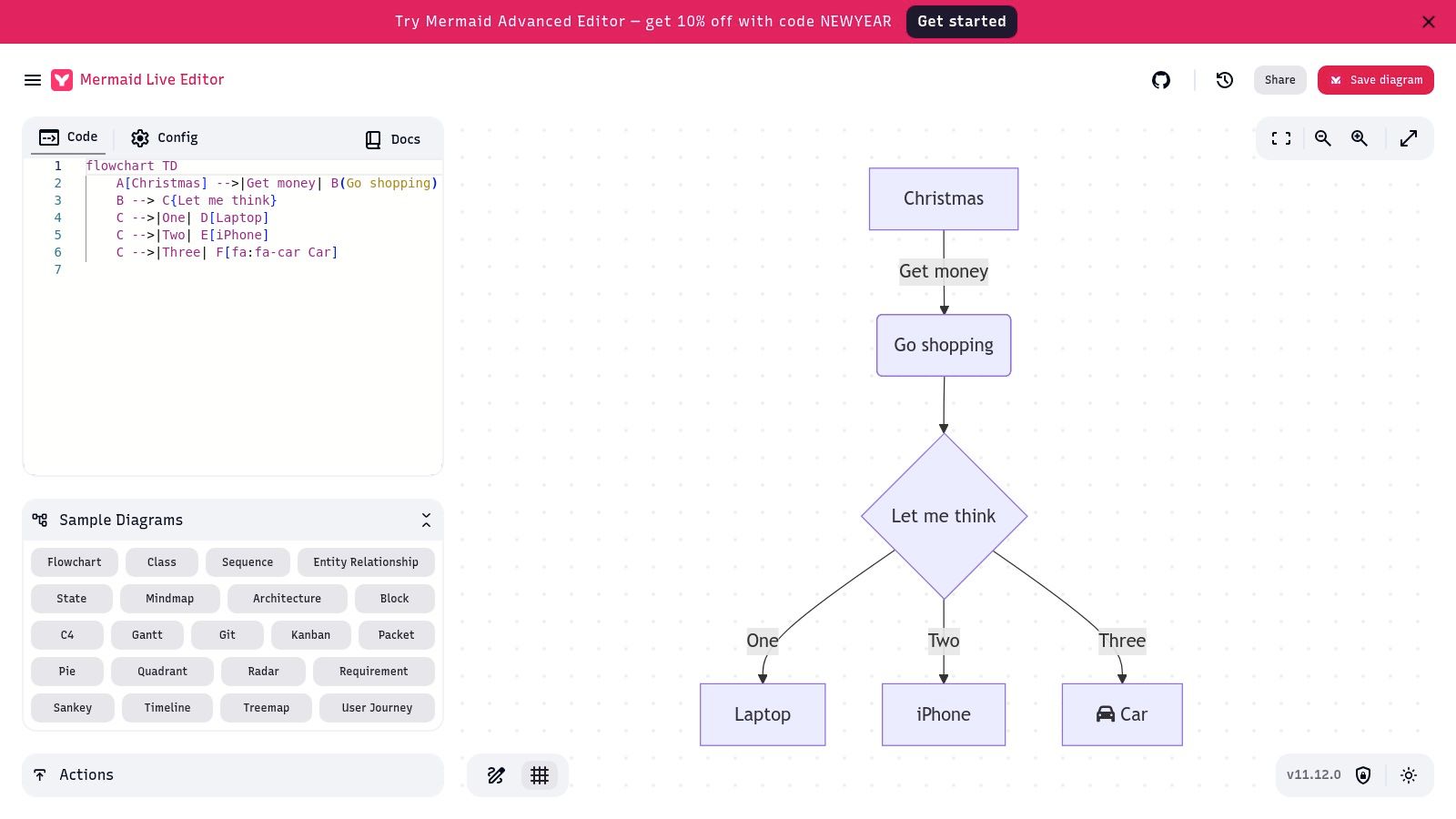Switch to the Config tab
The width and height of the screenshot is (1456, 819).
pos(165,138)
